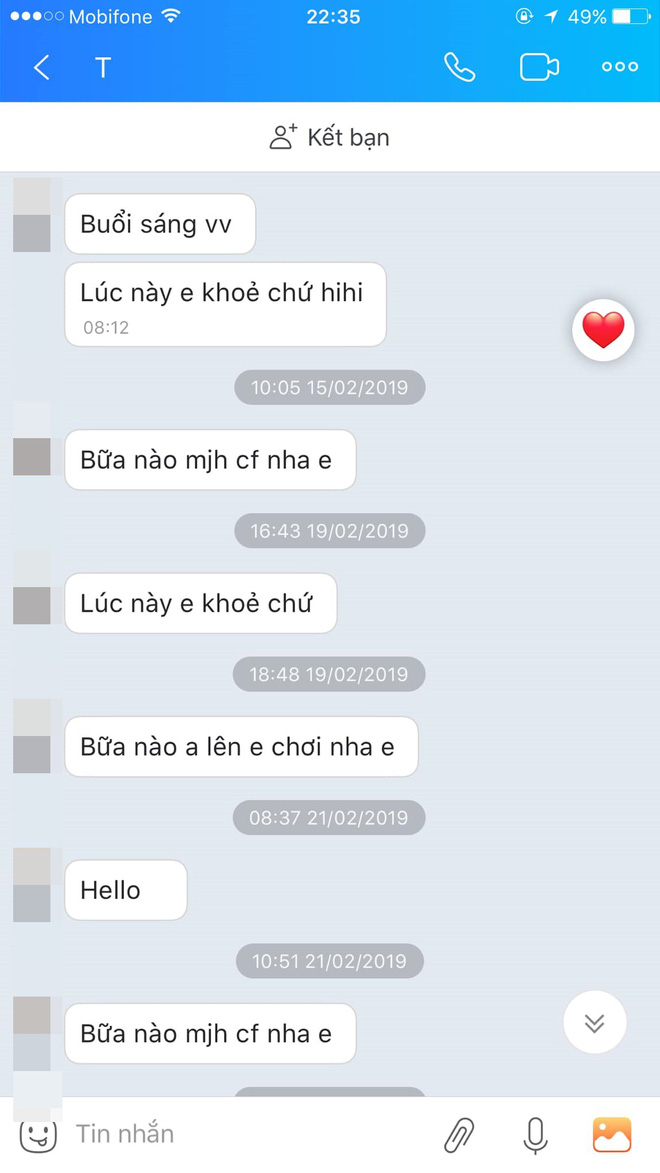Tap the 10:05 15/02/2019 timestamp label
Image resolution: width=660 pixels, height=1173 pixels.
pyautogui.click(x=329, y=388)
